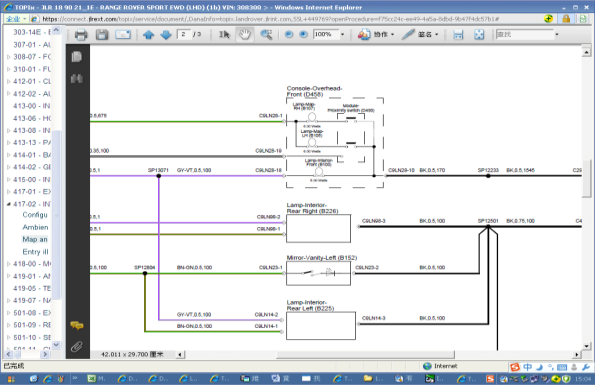Open the Entry ill document link
This screenshot has width=595, height=385.
point(35,251)
